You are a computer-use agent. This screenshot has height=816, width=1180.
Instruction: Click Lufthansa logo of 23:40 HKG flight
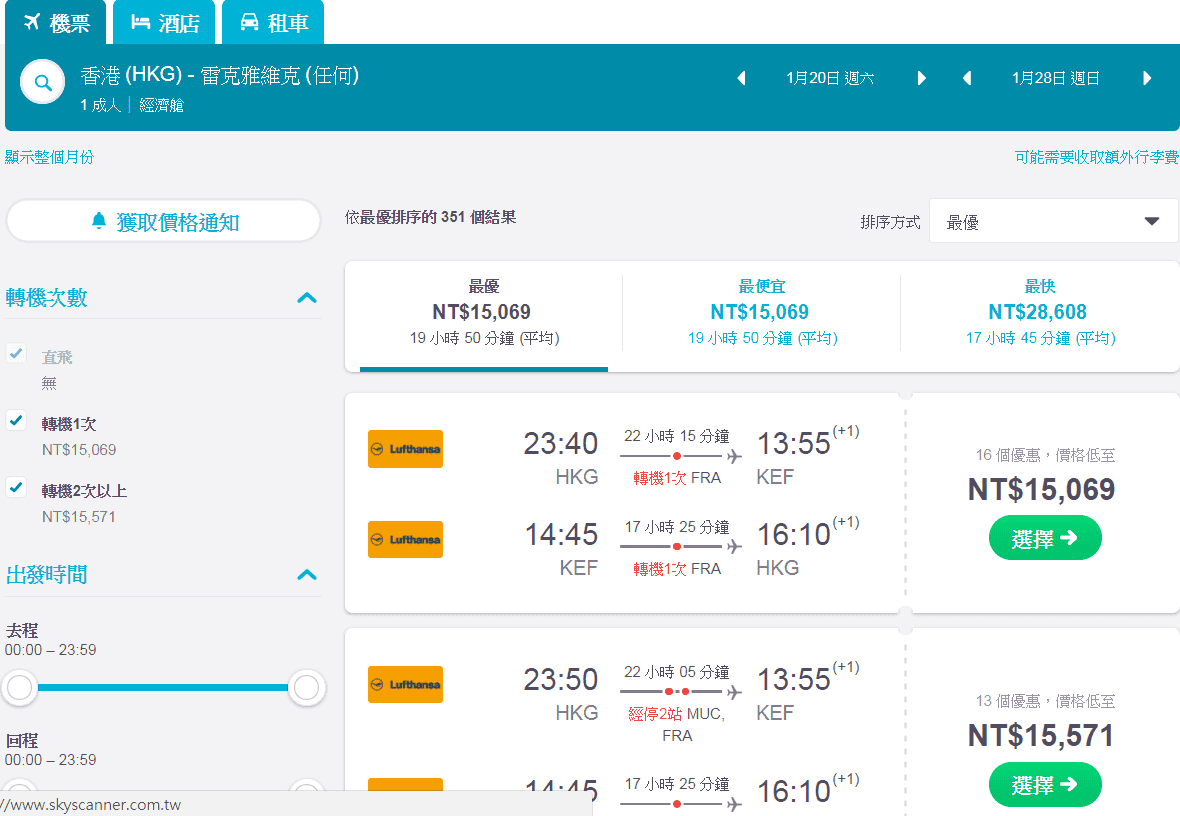(x=405, y=449)
